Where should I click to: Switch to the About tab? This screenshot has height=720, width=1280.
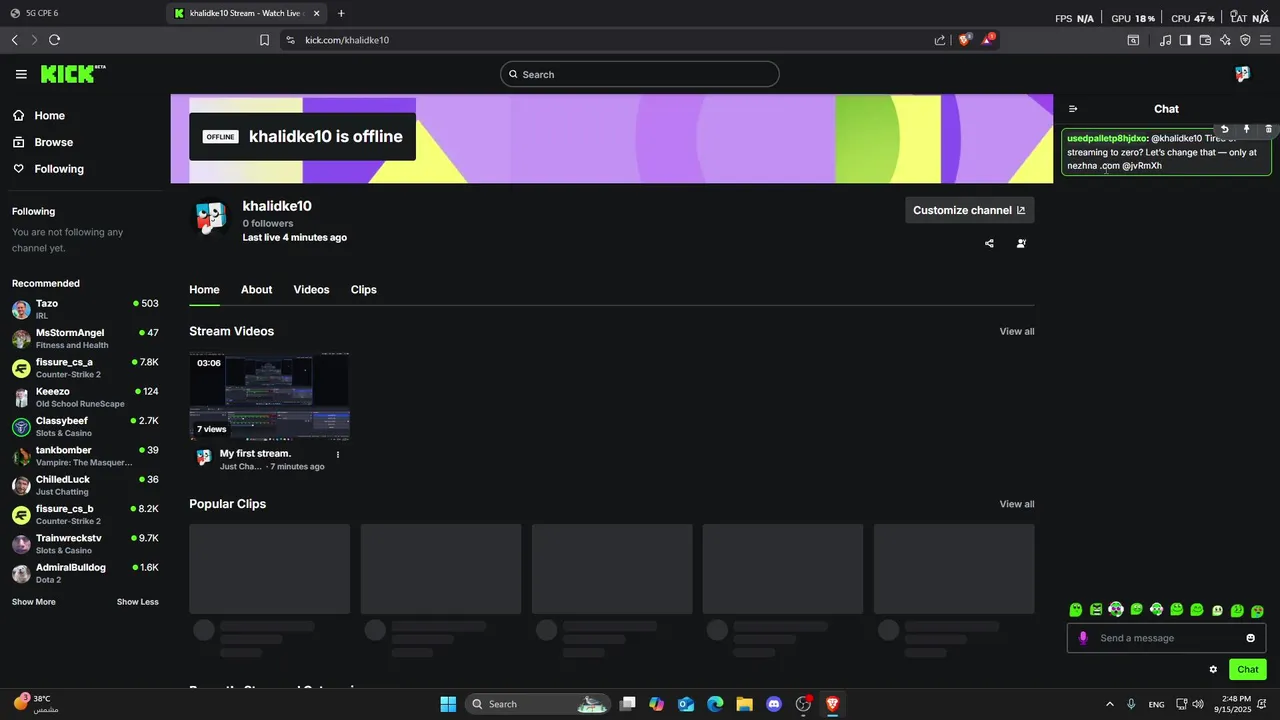pos(256,290)
